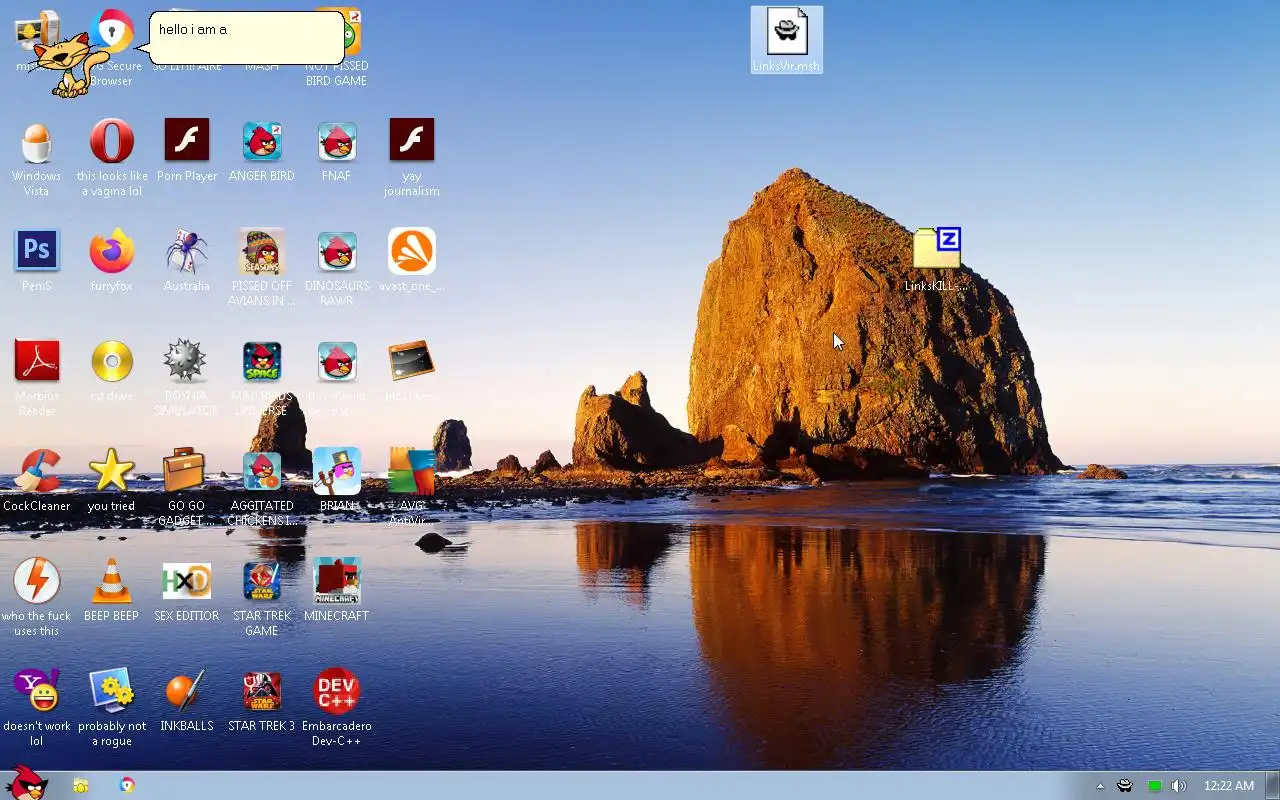Launch the AGGITATED CHICKENS icon
This screenshot has width=1280, height=800.
point(262,471)
